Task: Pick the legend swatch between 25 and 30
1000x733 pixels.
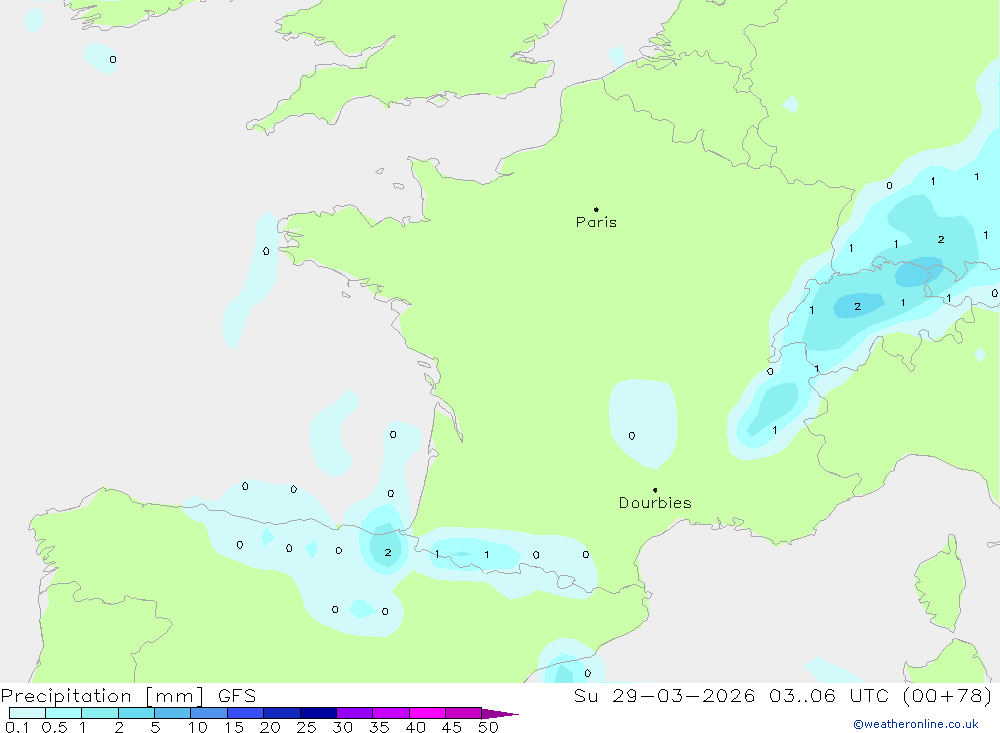Action: 318,713
